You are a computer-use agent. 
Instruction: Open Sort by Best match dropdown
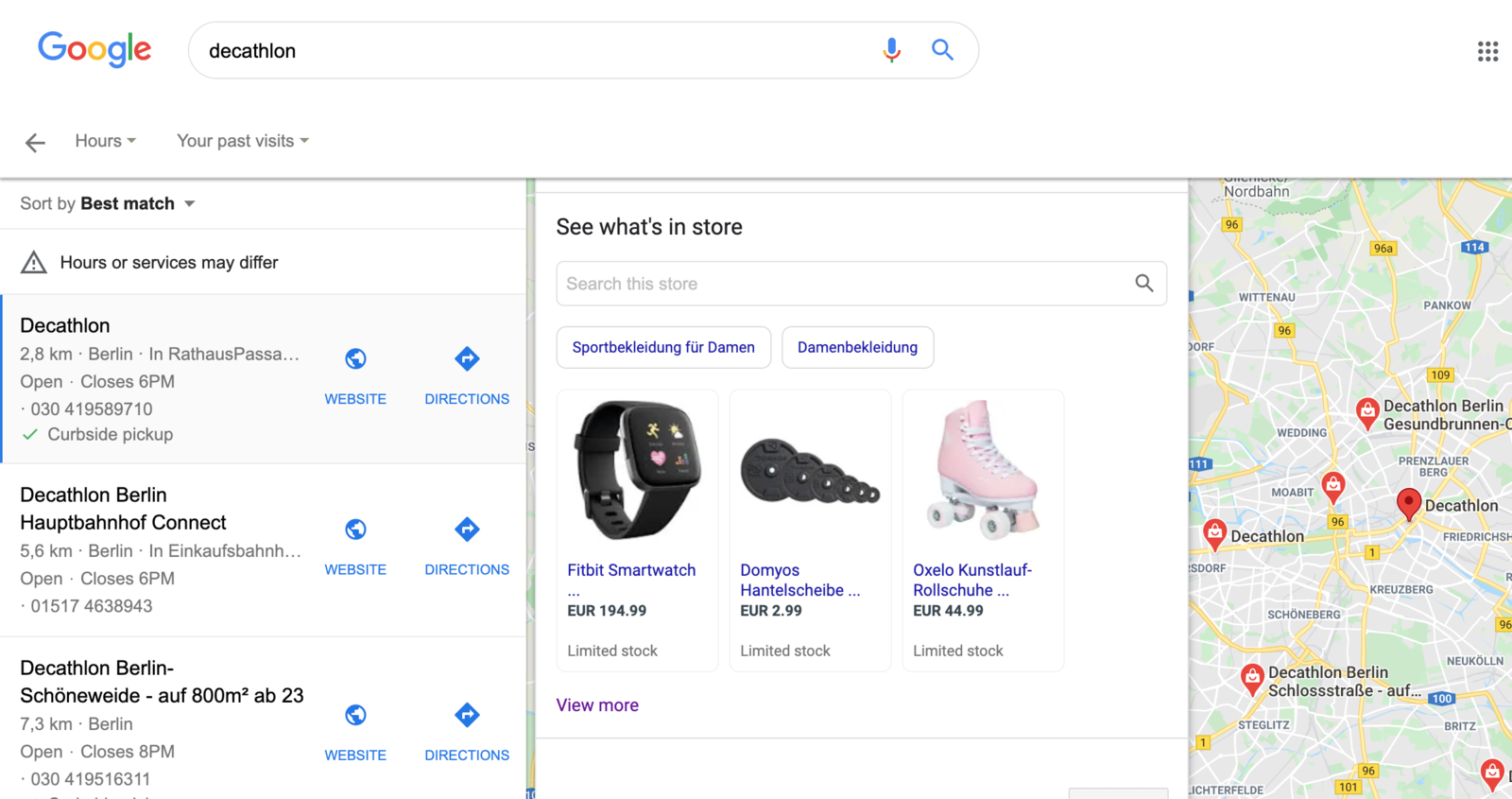tap(108, 203)
